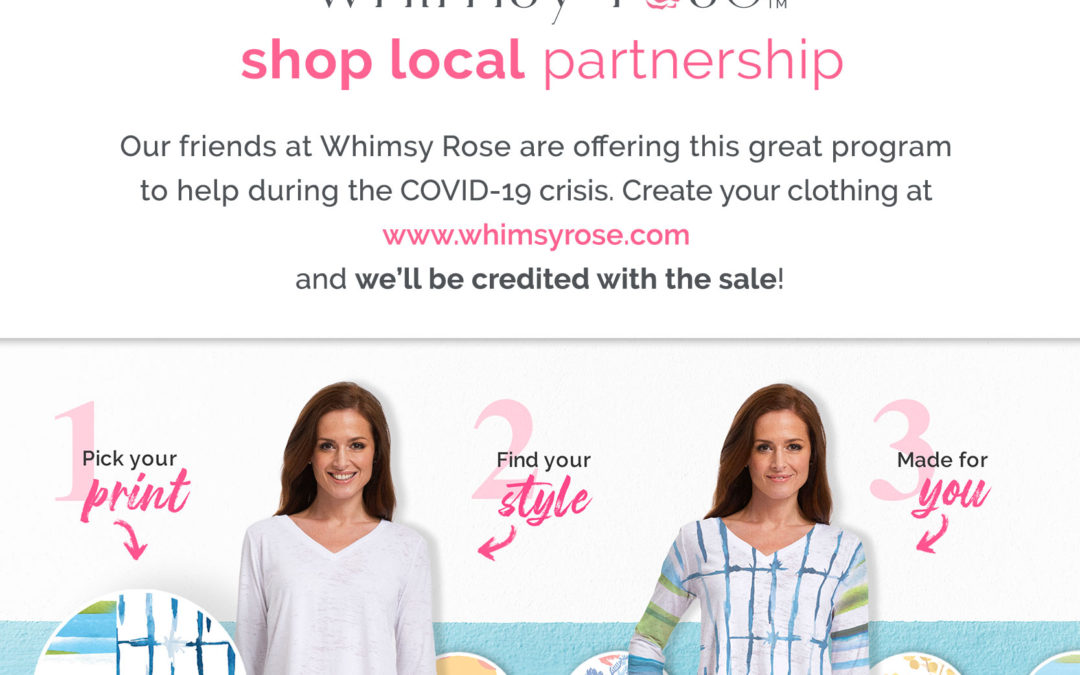This screenshot has width=1080, height=675.
Task: Select the partial print circle at bottom right edge
Action: tap(1055, 664)
